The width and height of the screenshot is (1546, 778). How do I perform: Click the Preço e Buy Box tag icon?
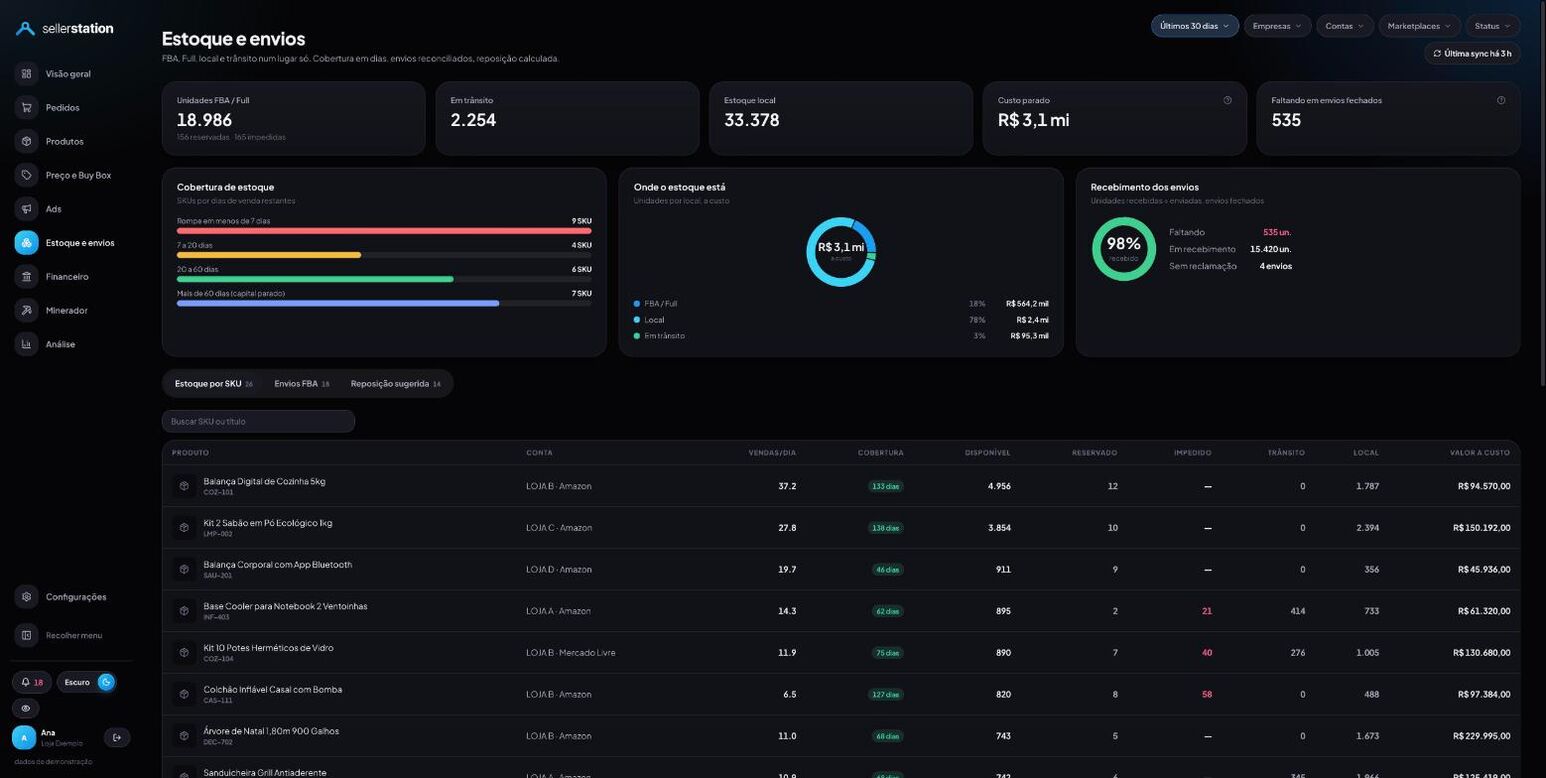26,175
